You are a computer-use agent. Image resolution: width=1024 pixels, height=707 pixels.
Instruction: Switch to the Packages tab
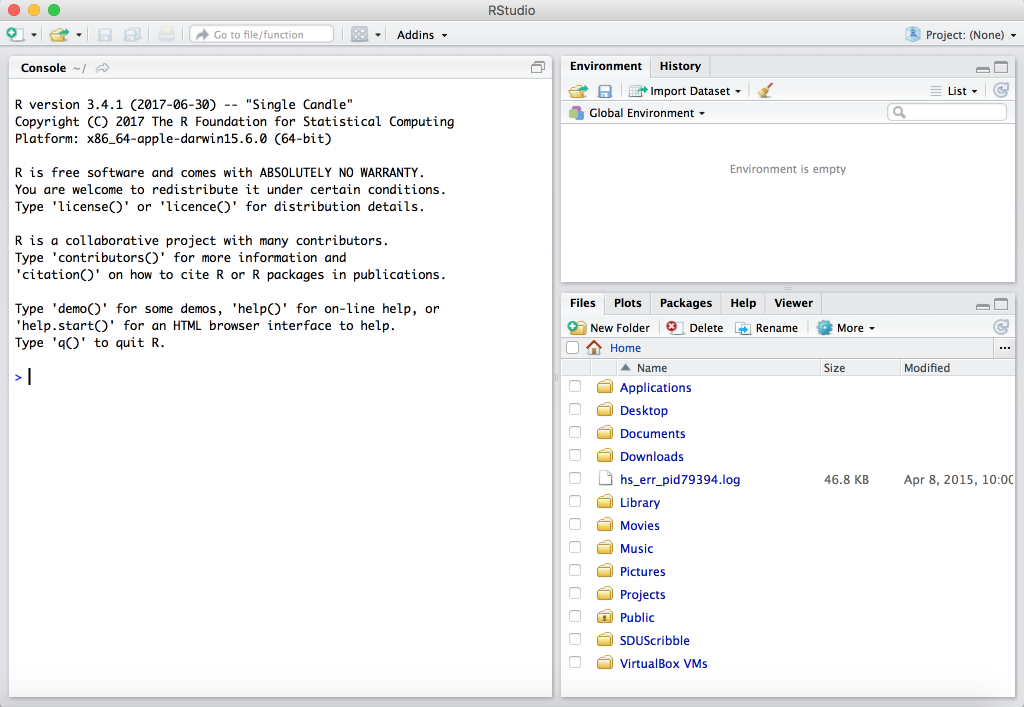686,303
